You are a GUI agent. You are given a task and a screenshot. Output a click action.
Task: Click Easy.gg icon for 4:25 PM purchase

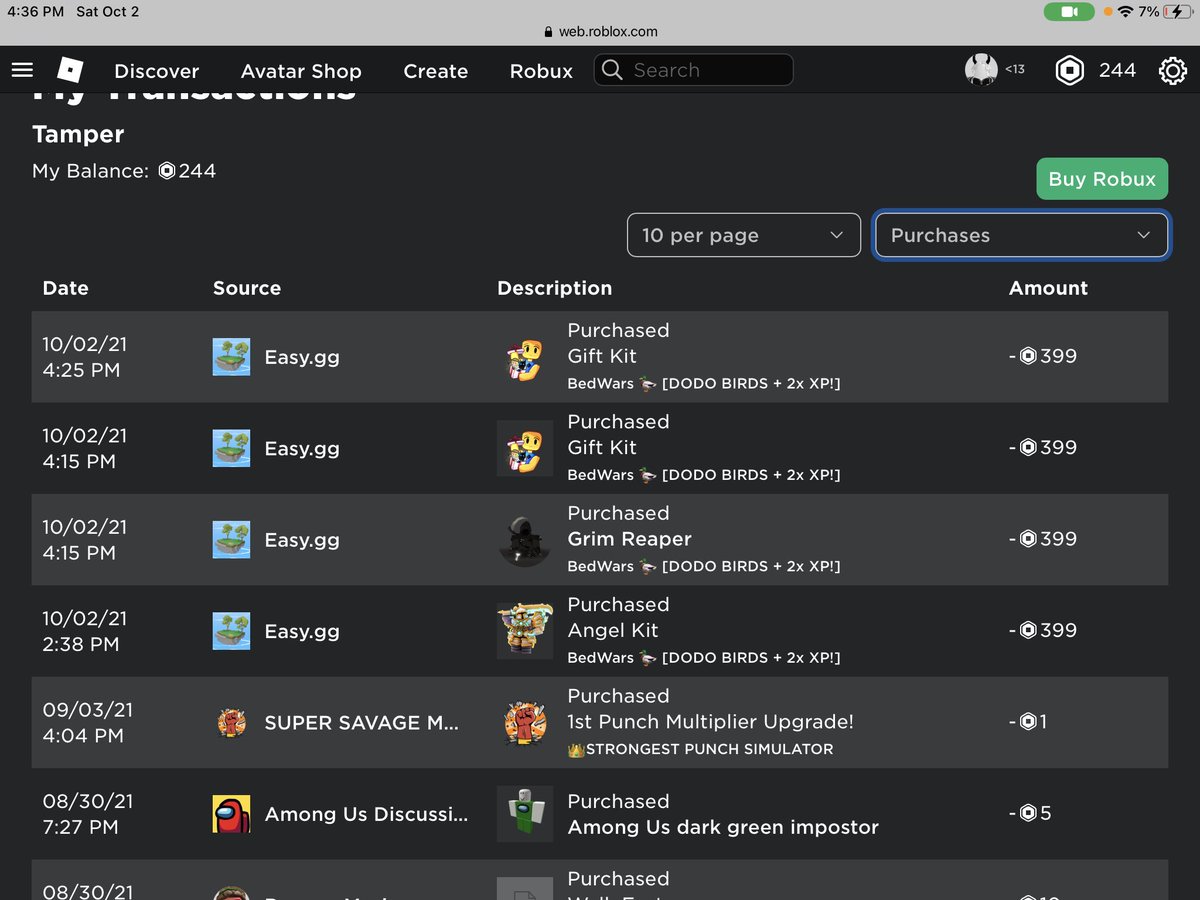[x=231, y=357]
